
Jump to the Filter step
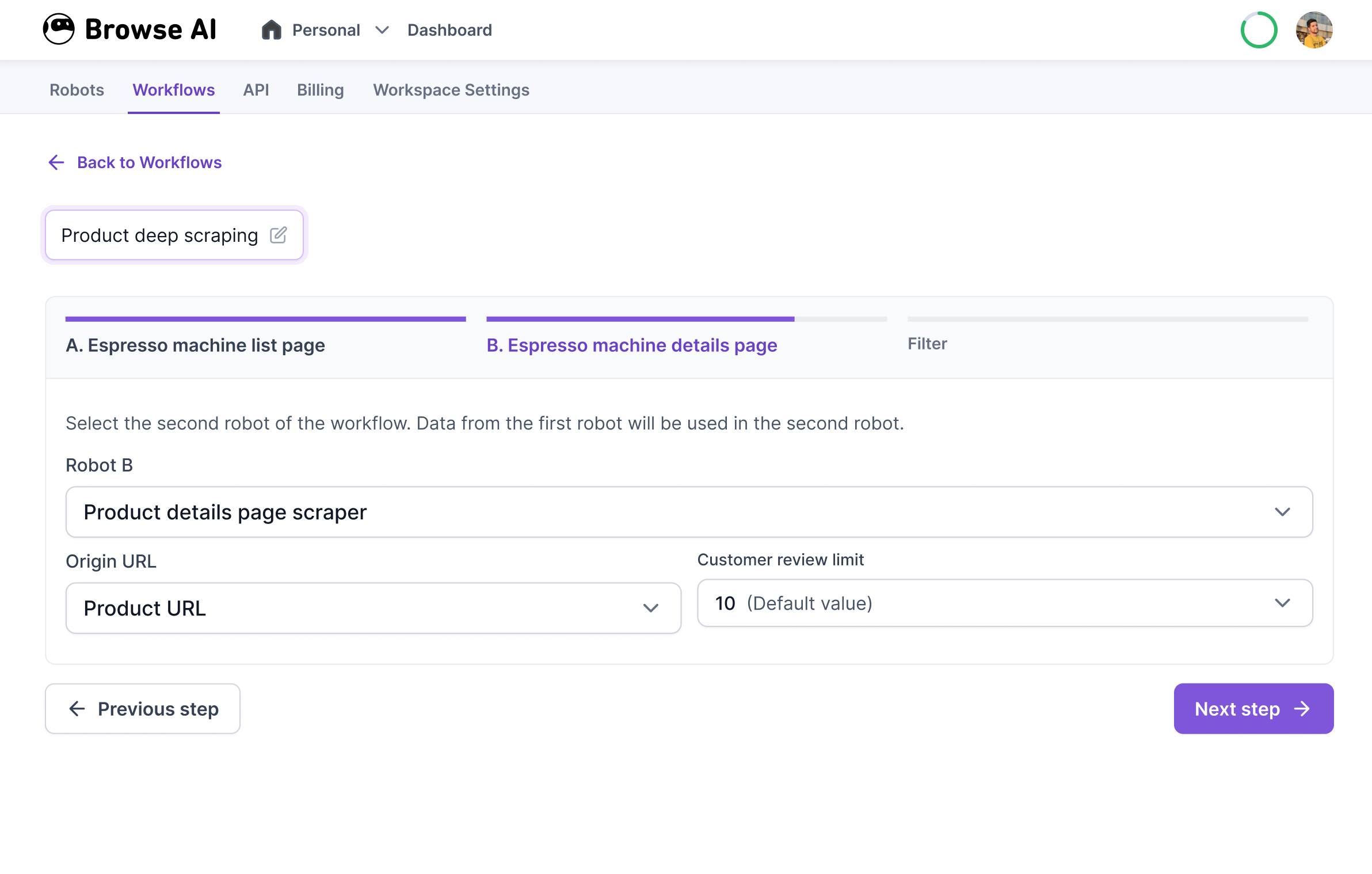click(927, 344)
